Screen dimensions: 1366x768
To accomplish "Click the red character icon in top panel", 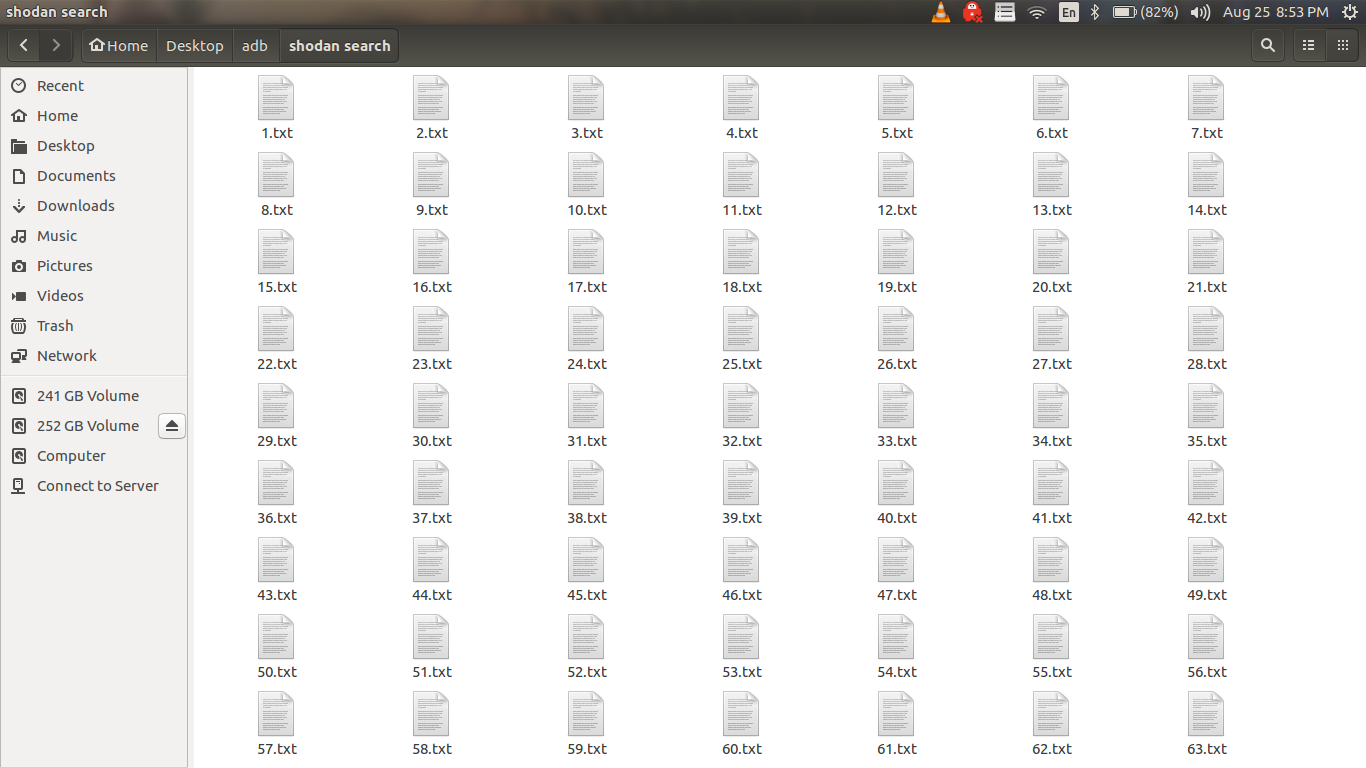I will tap(972, 12).
